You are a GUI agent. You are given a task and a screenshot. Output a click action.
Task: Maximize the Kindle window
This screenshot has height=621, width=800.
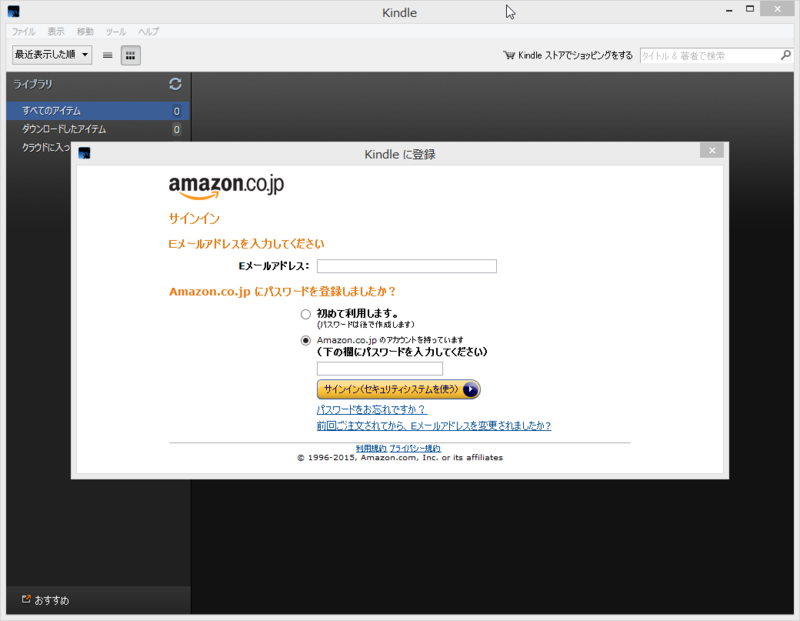[x=749, y=9]
